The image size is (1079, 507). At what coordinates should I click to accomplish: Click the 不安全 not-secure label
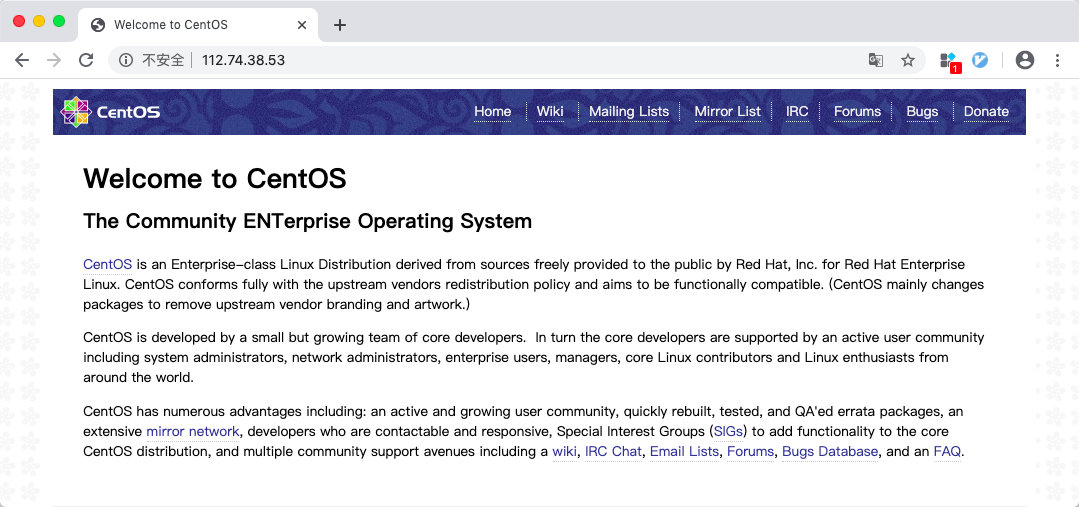pyautogui.click(x=163, y=61)
